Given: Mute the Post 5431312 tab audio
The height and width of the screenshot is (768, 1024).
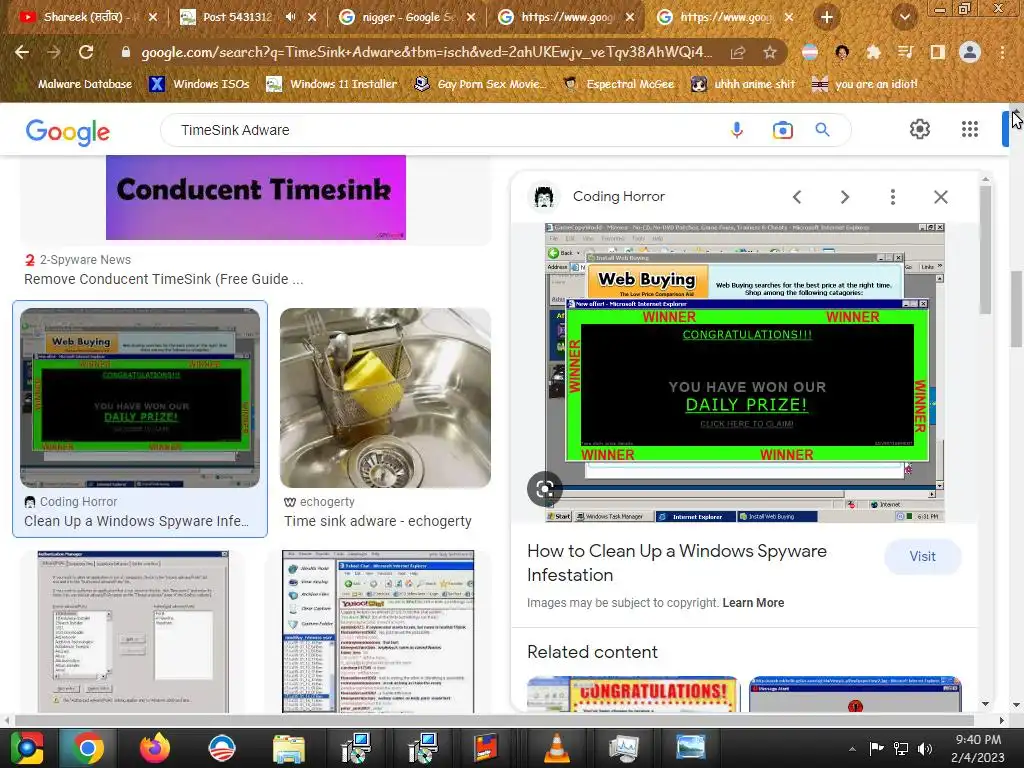Looking at the screenshot, I should (x=290, y=17).
